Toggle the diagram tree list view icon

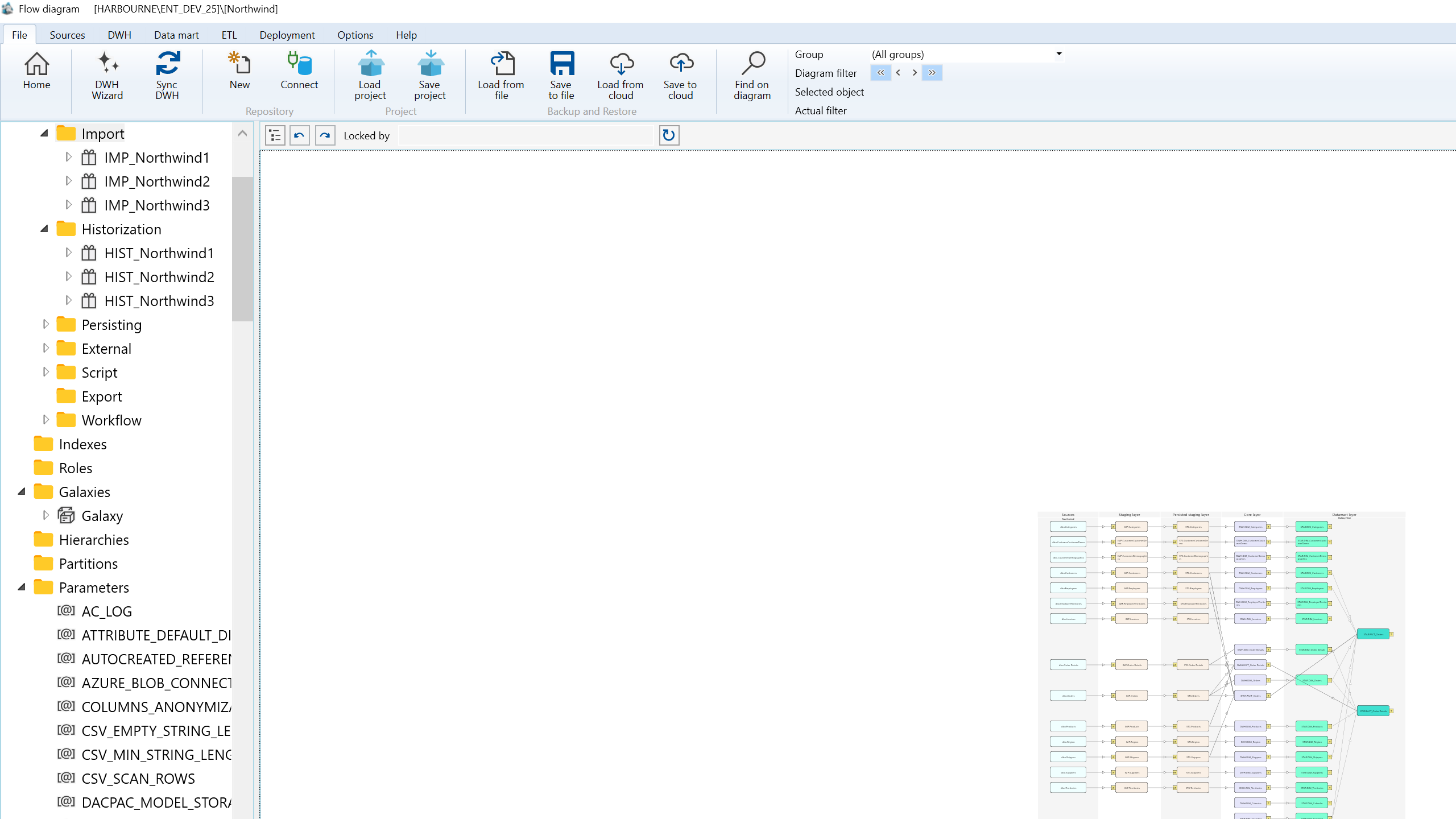tap(275, 135)
